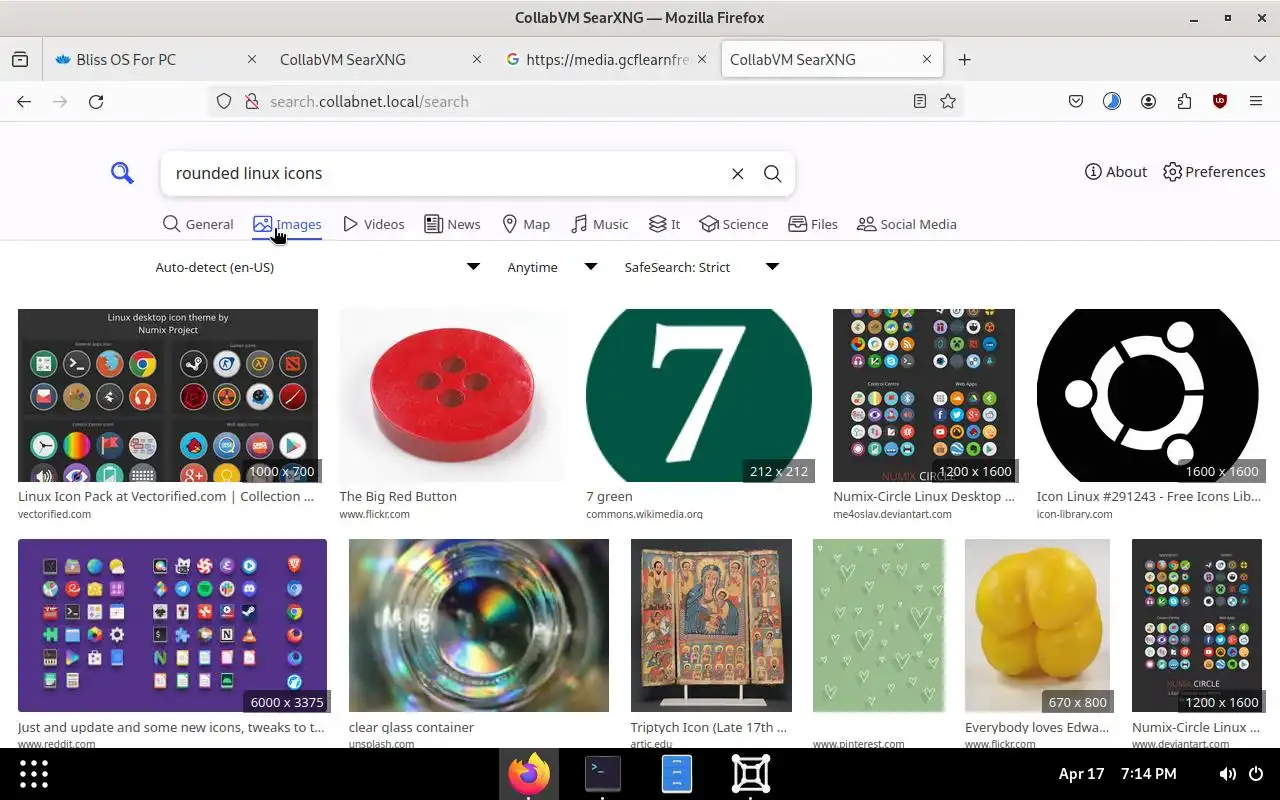Close the active CollabVM SearXNG tab

point(927,59)
